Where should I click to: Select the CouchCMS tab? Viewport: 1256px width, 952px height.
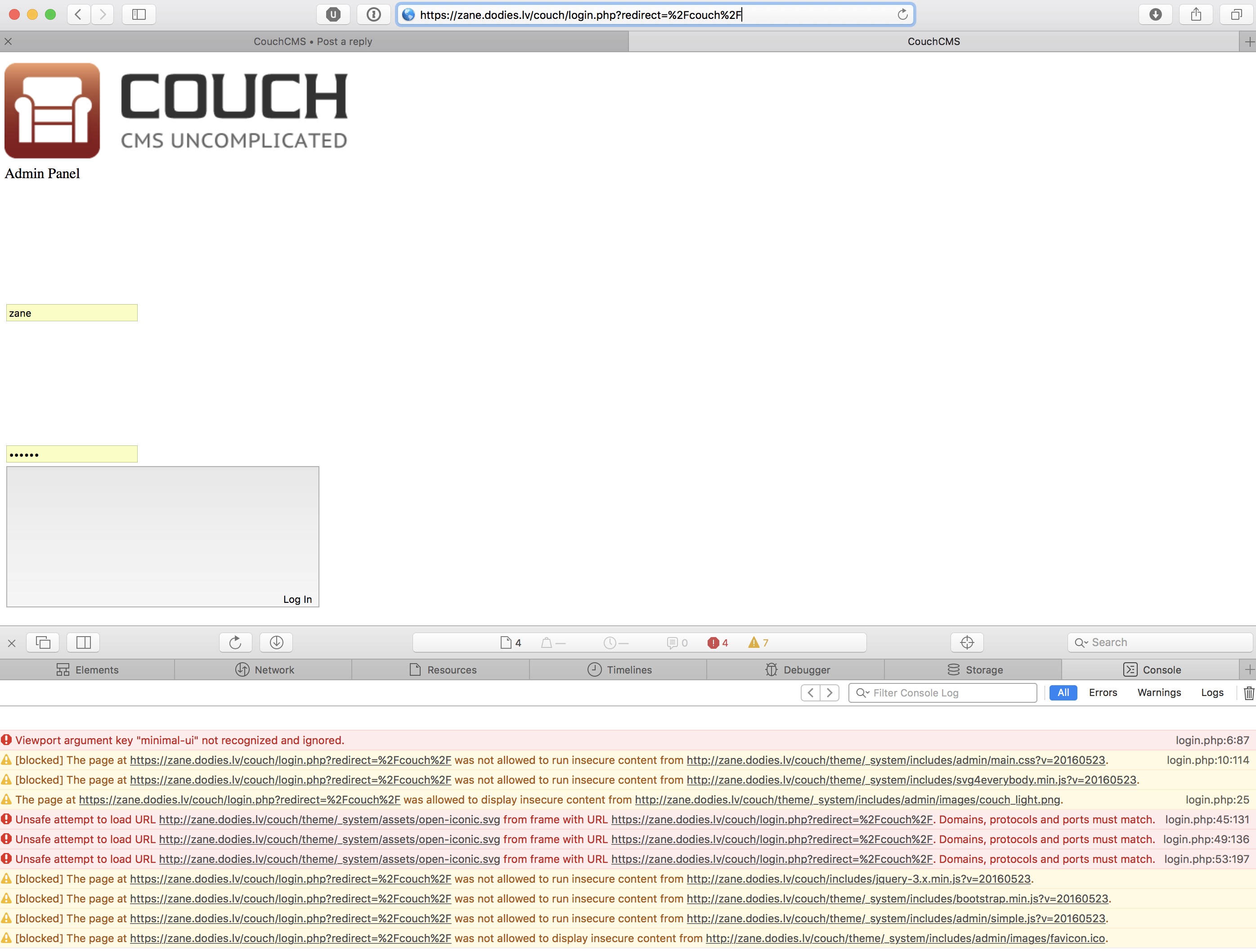[933, 41]
